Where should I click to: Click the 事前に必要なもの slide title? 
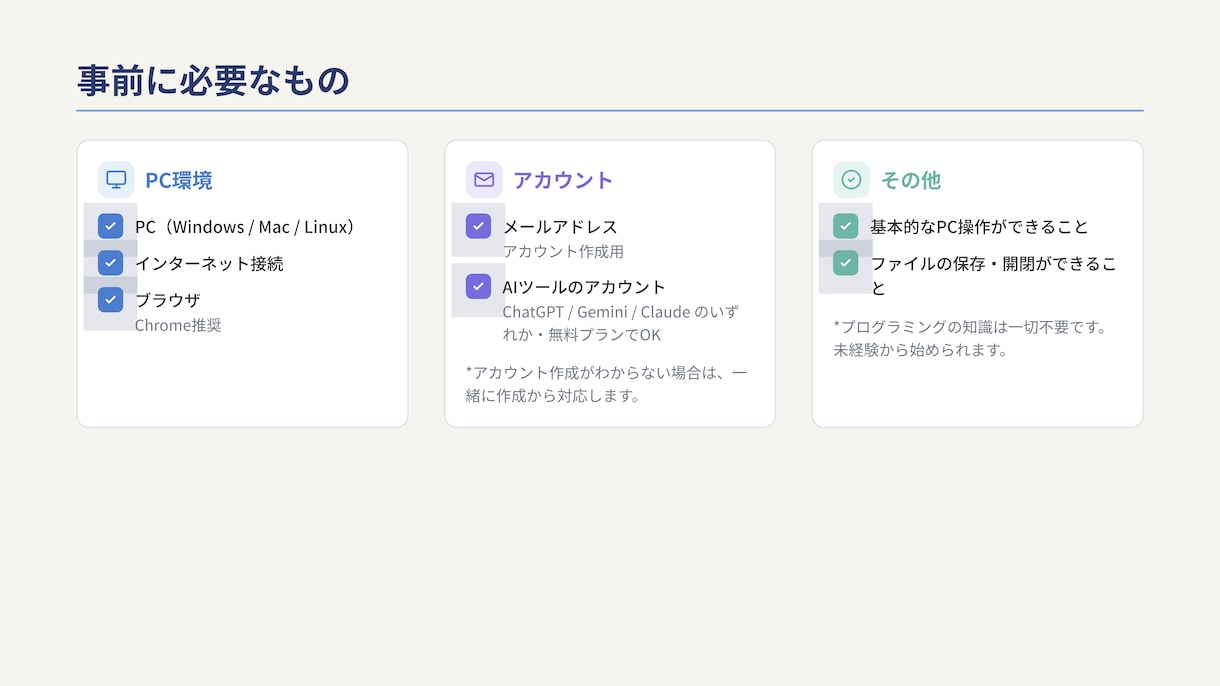coord(213,80)
